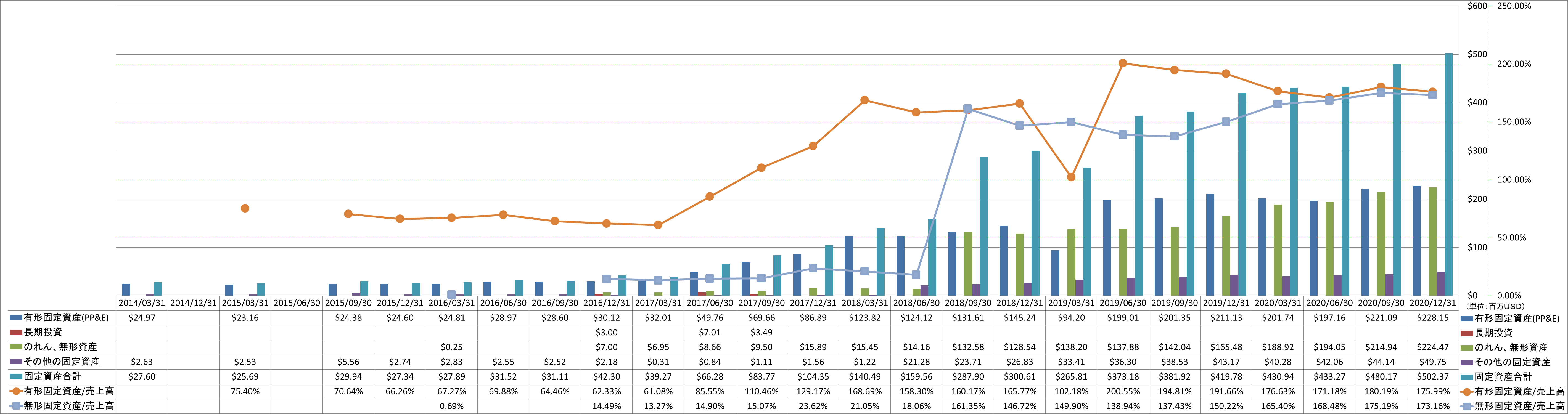The width and height of the screenshot is (1568, 414).
Task: Click the $3.49 long-term investment cell
Action: point(761,332)
